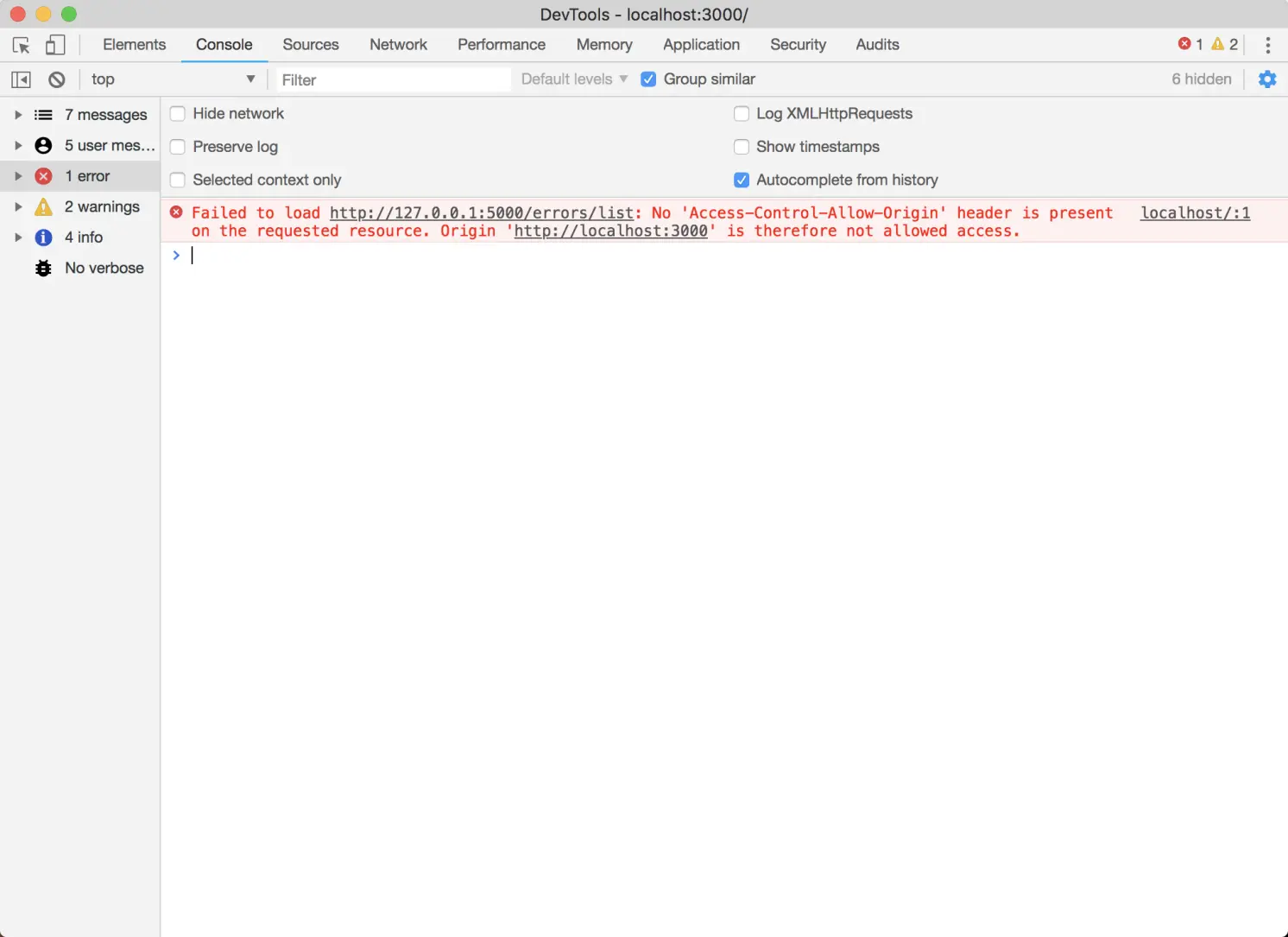This screenshot has height=937, width=1288.
Task: Open the 127.0.0.1:5000/errors/list link
Action: [482, 212]
